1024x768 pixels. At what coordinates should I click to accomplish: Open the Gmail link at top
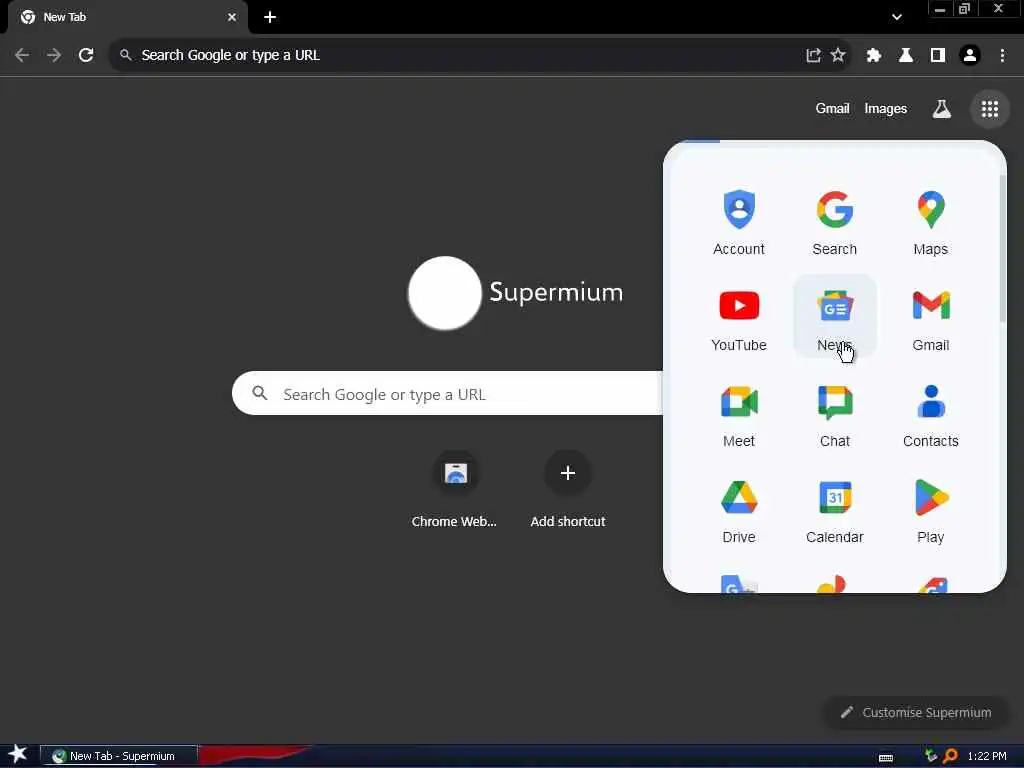pyautogui.click(x=832, y=108)
